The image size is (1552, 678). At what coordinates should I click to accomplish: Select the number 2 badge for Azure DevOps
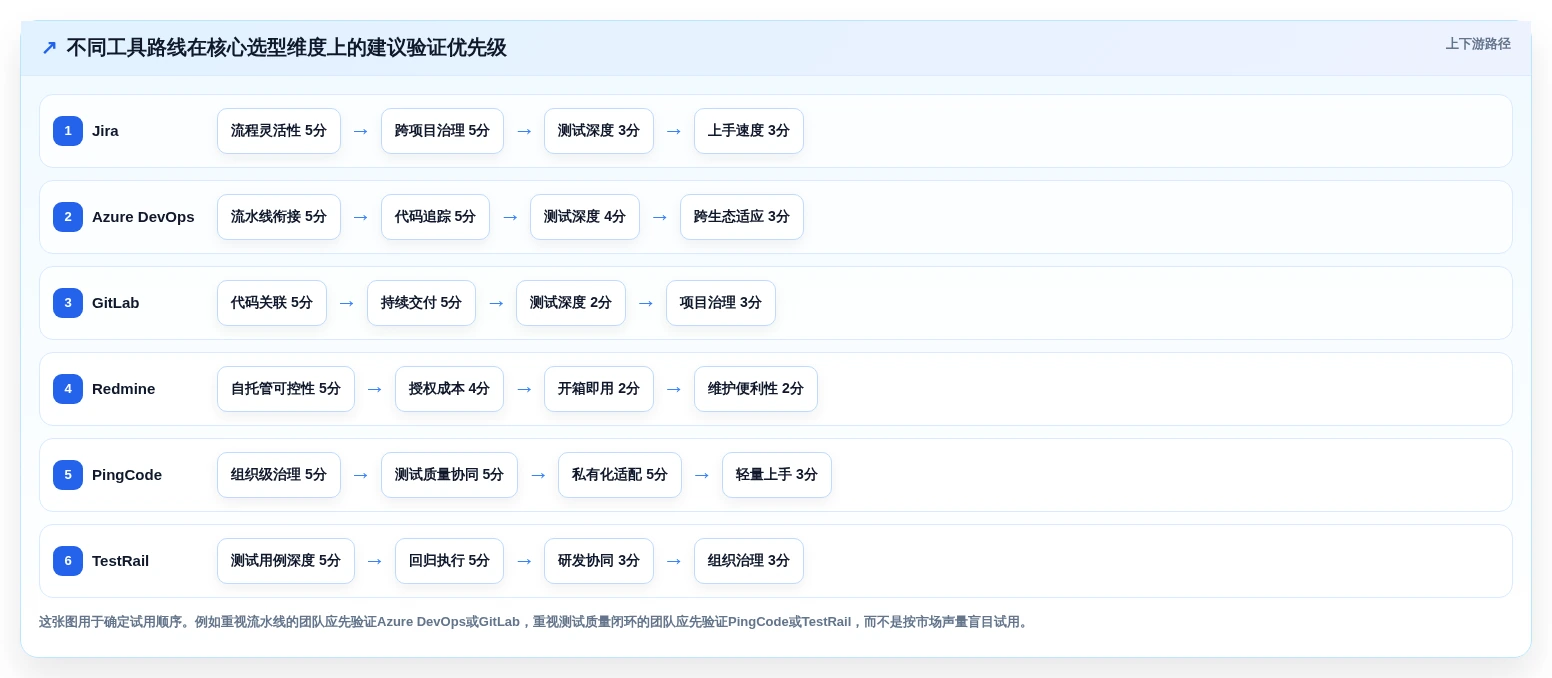pos(68,217)
